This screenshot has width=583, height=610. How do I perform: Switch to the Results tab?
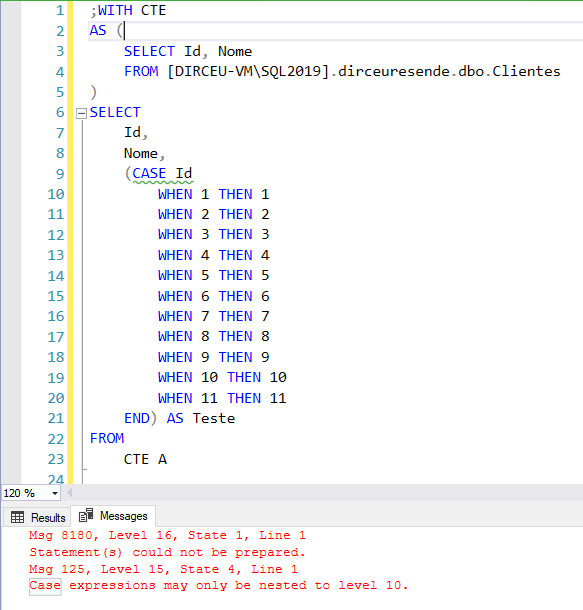[x=38, y=518]
